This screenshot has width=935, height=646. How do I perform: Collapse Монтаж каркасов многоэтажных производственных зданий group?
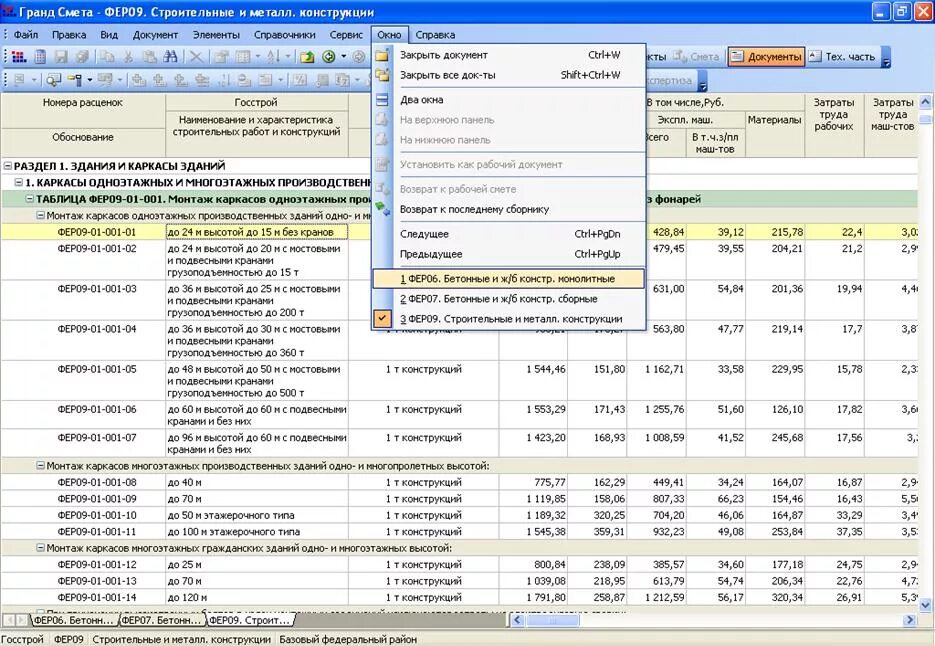pyautogui.click(x=41, y=465)
